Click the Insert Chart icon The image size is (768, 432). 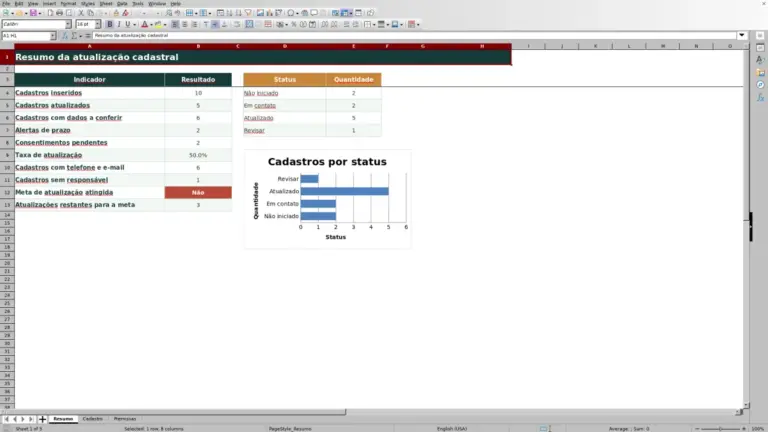pos(269,13)
